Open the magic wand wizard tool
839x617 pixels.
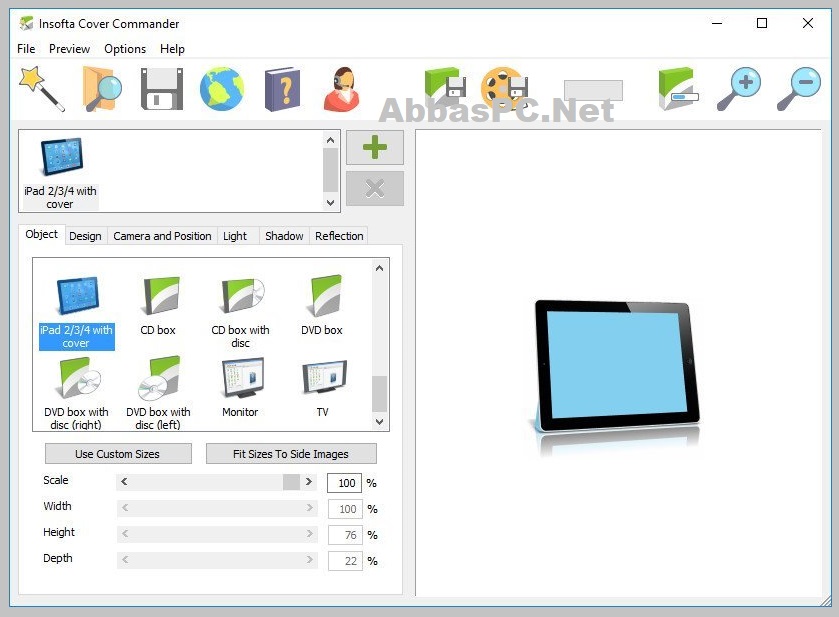point(42,89)
